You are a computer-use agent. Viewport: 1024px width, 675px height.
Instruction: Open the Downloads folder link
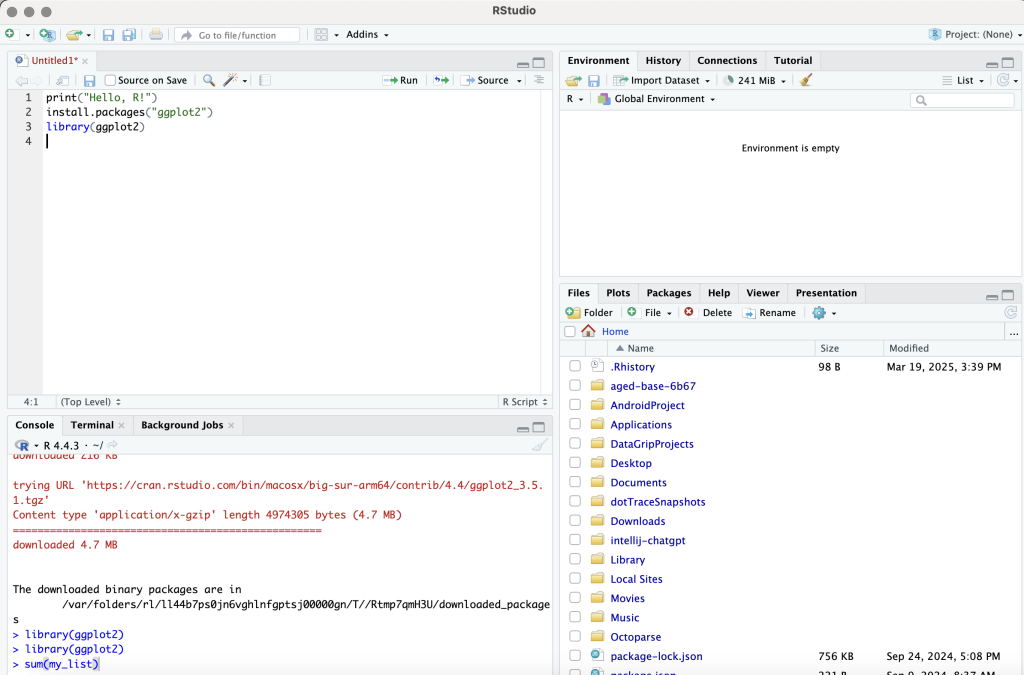point(637,521)
